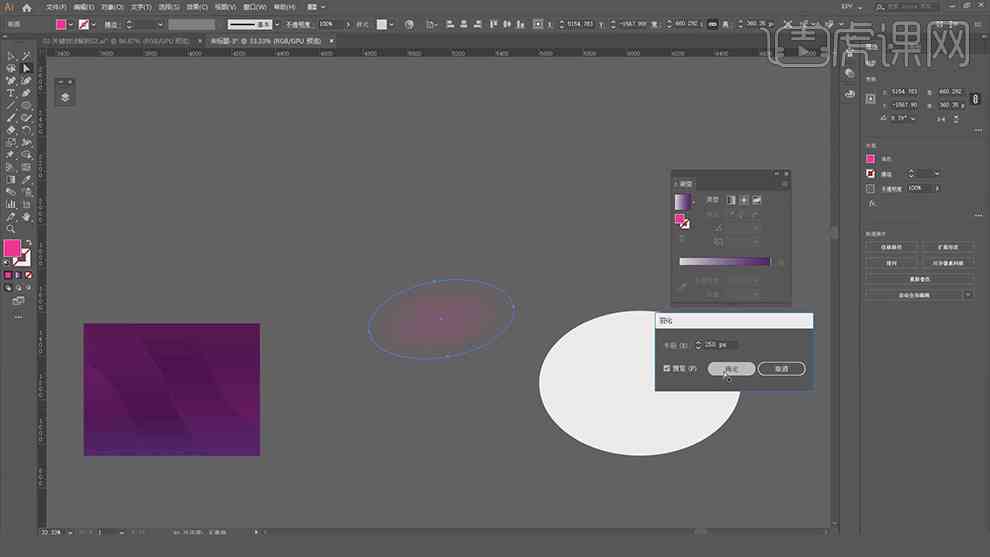This screenshot has width=990, height=557.
Task: Open the 窗口(W) menu
Action: tap(255, 7)
